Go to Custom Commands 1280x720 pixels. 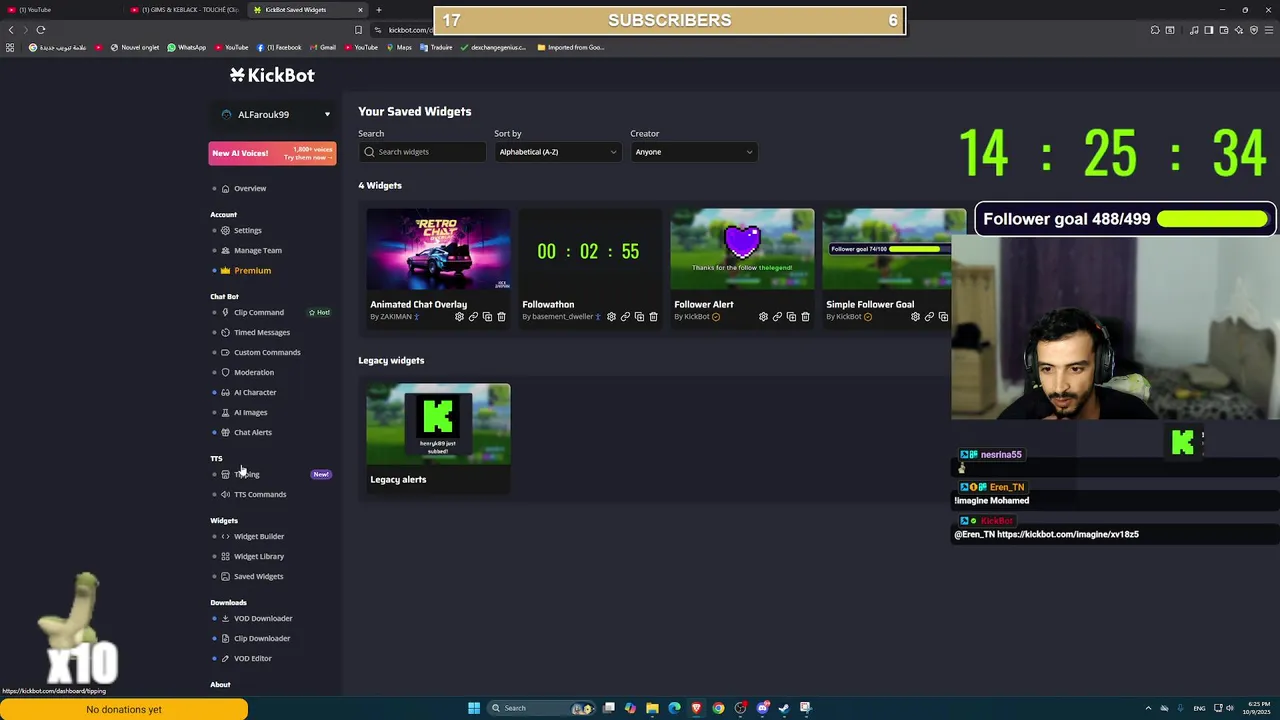(x=266, y=352)
